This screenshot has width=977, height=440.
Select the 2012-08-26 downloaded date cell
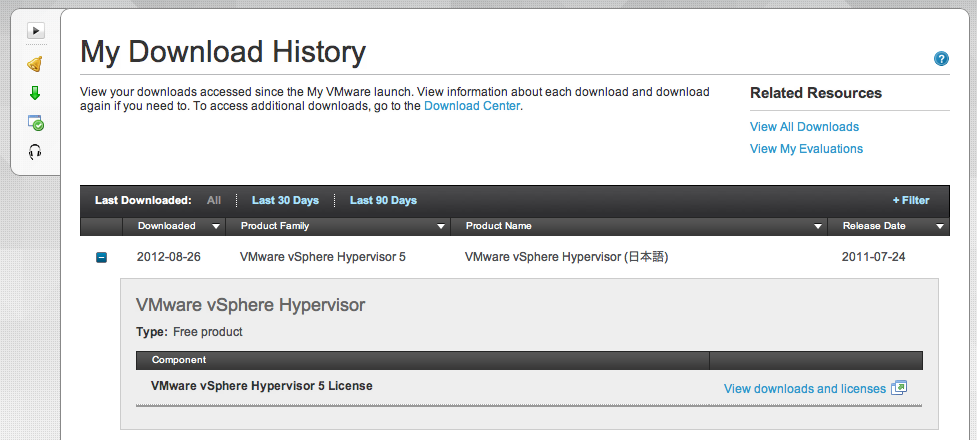click(x=169, y=257)
